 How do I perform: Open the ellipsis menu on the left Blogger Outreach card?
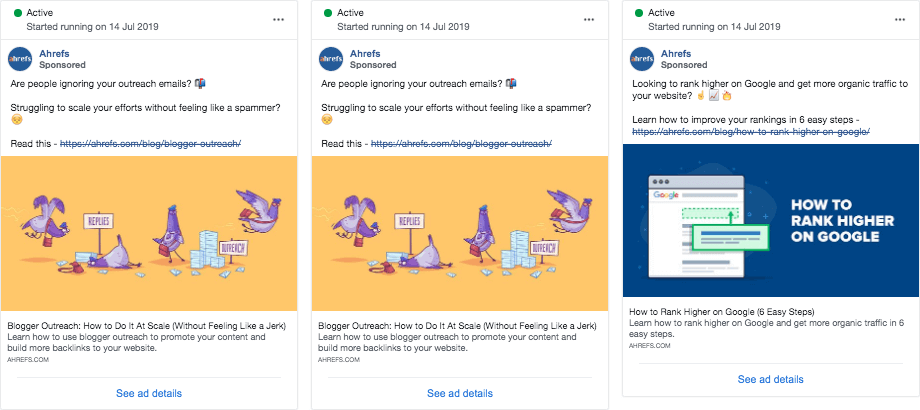[279, 19]
